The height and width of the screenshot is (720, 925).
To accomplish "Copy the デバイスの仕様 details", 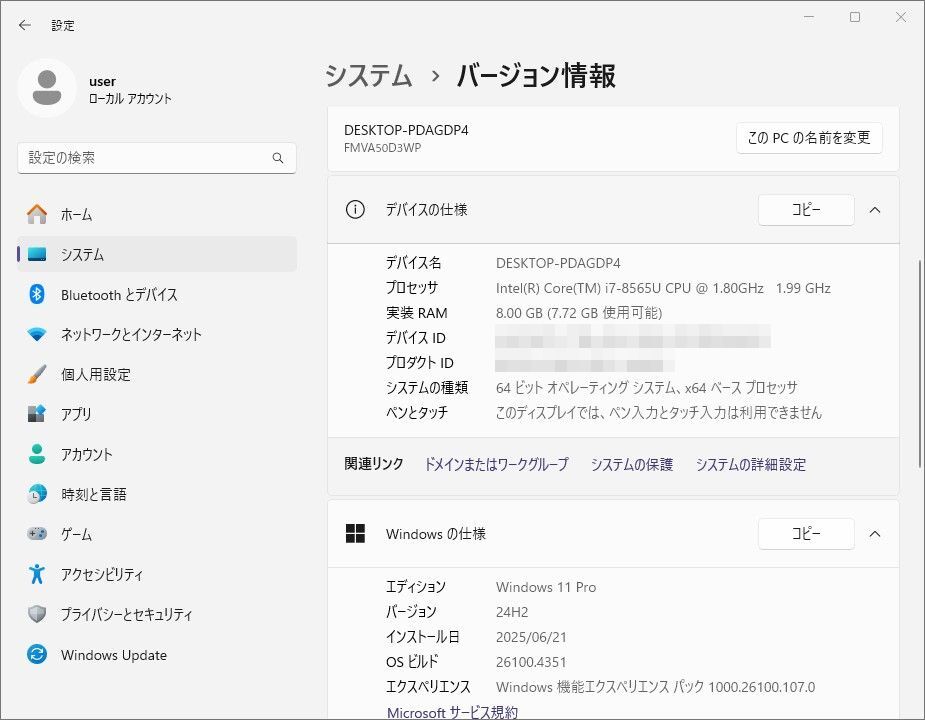I will click(x=806, y=210).
